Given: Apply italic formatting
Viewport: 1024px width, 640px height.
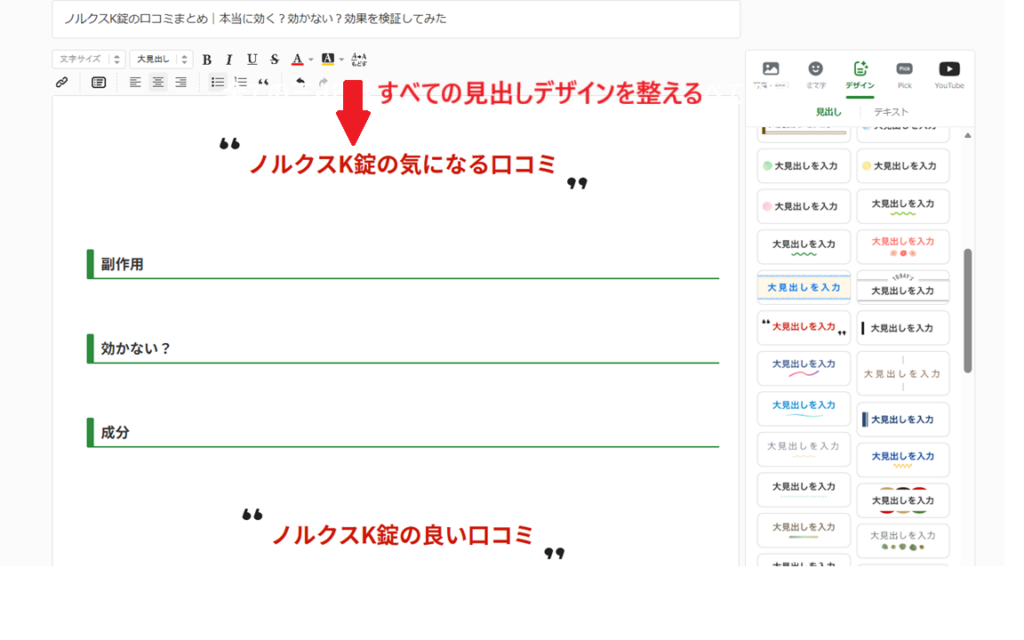Looking at the screenshot, I should click(229, 59).
